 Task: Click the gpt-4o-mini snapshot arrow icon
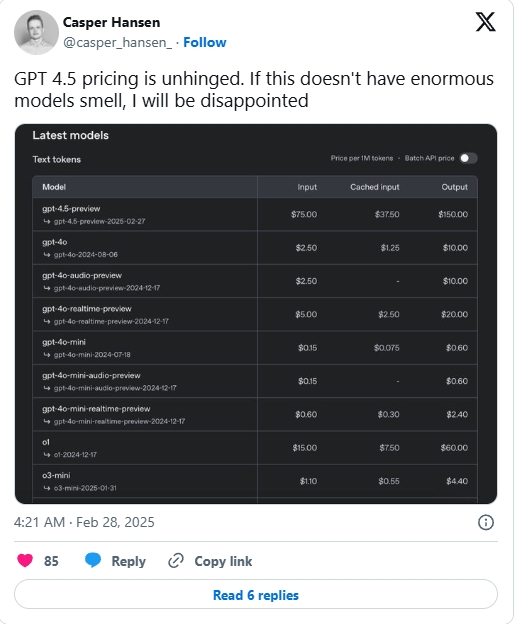pos(47,355)
